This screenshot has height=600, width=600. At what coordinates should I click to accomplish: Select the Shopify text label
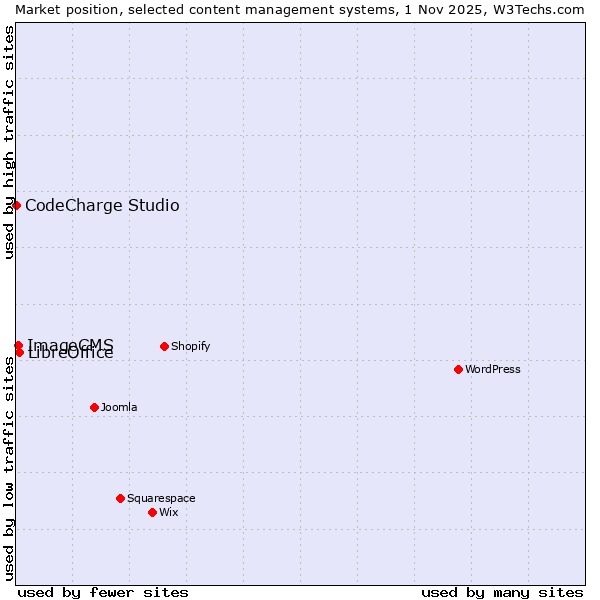pyautogui.click(x=190, y=346)
